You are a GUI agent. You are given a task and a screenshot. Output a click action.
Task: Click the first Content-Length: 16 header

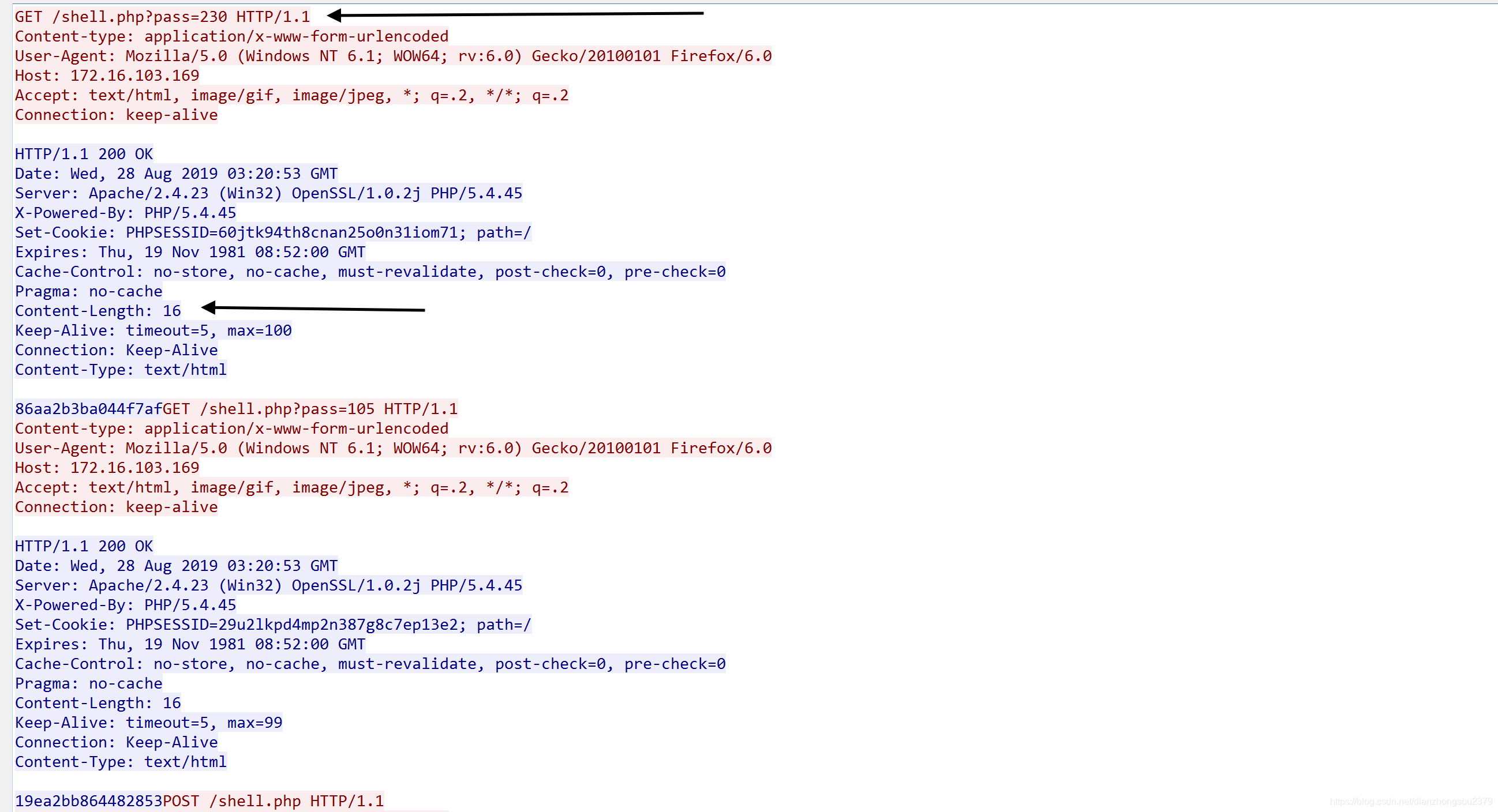pos(98,311)
